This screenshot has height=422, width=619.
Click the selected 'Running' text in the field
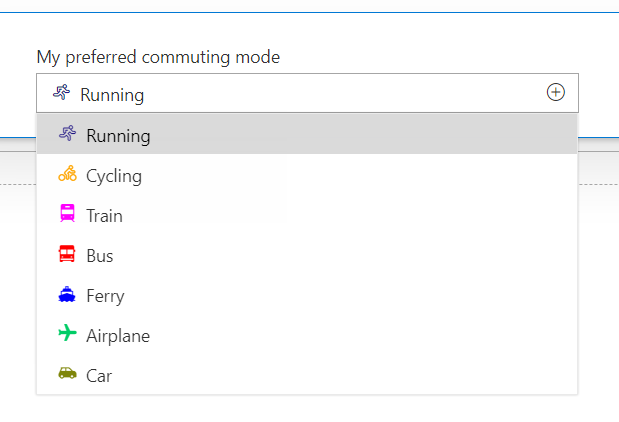coord(112,95)
